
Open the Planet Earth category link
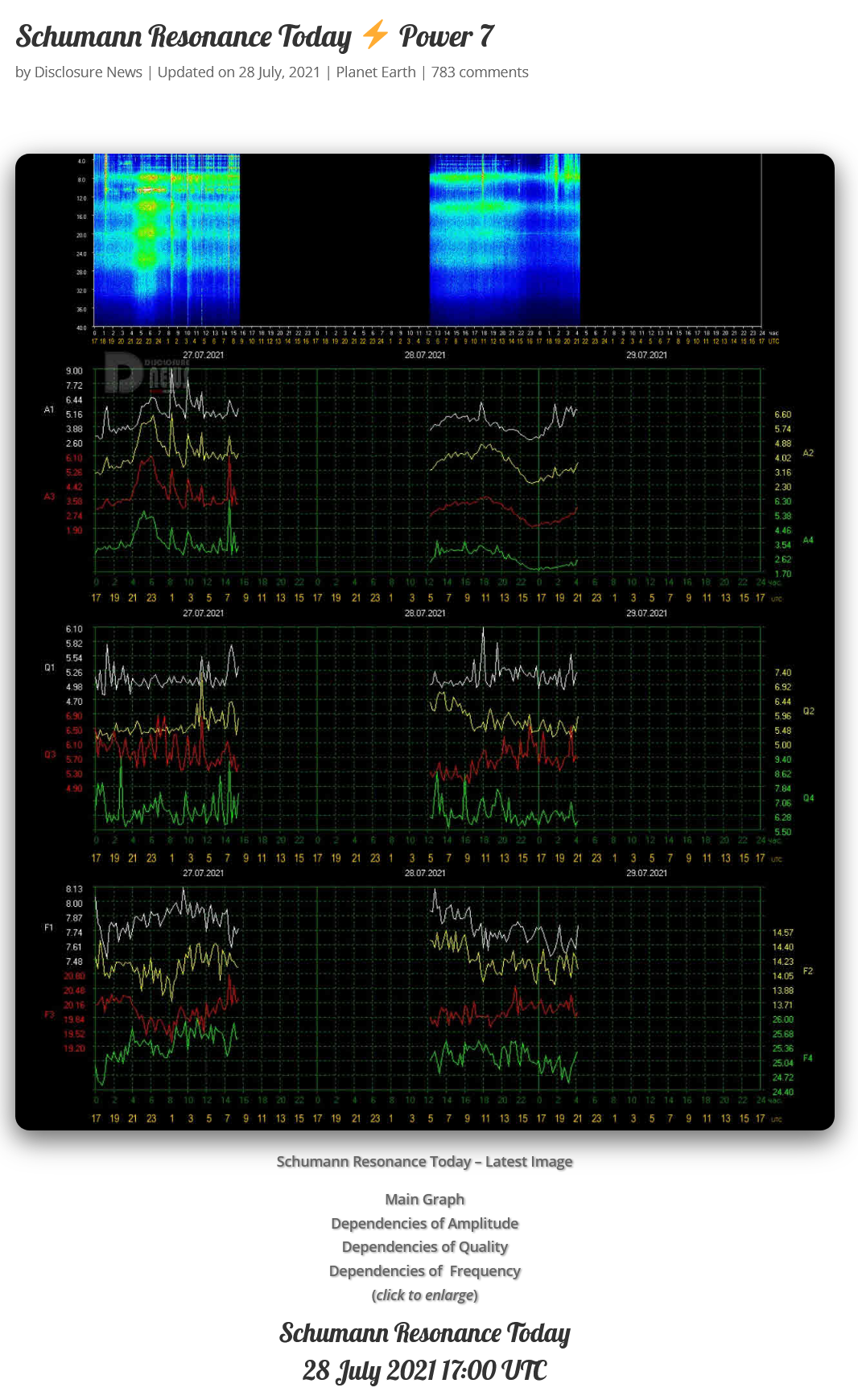pos(376,72)
